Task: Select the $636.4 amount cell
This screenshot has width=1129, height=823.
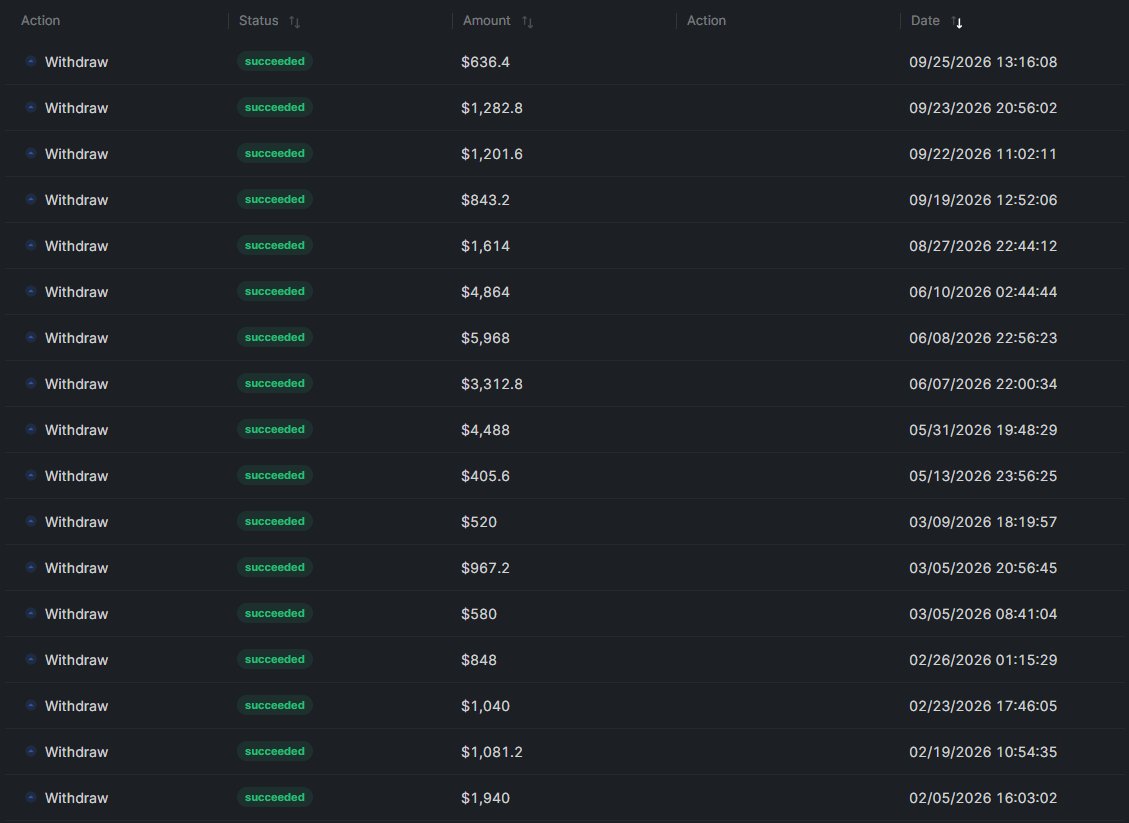Action: (485, 63)
